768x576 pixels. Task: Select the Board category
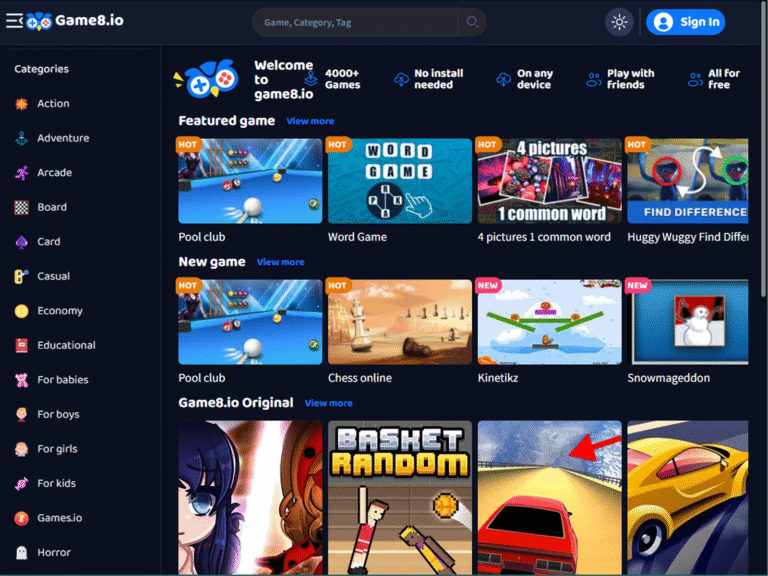[52, 207]
